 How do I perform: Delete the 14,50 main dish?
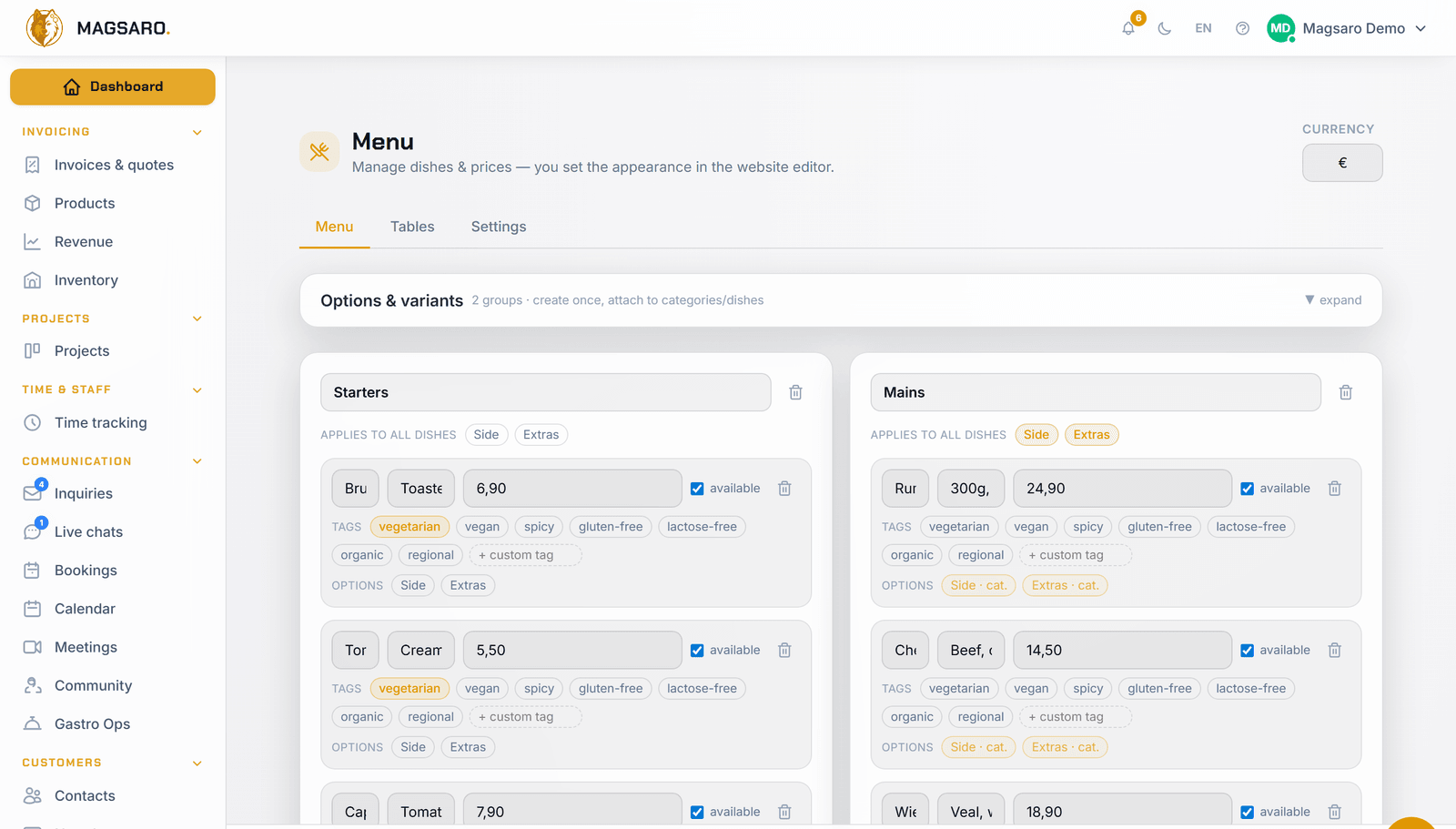[x=1335, y=651]
